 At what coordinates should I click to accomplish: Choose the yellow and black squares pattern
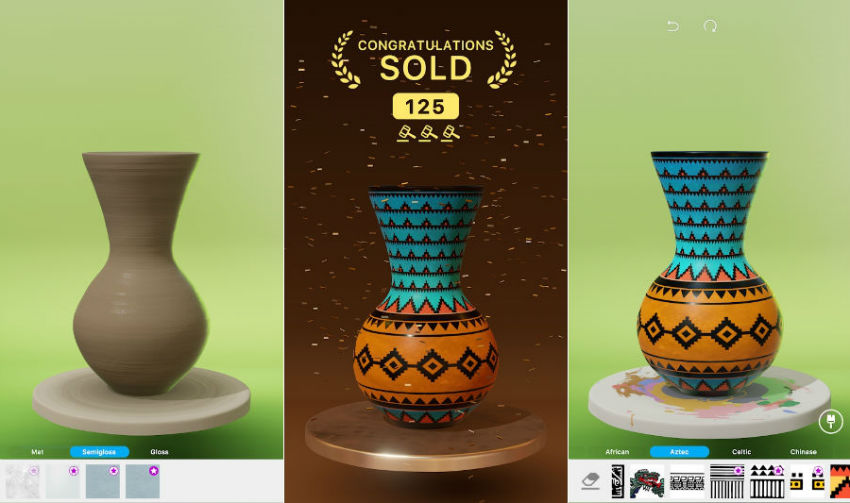click(807, 481)
